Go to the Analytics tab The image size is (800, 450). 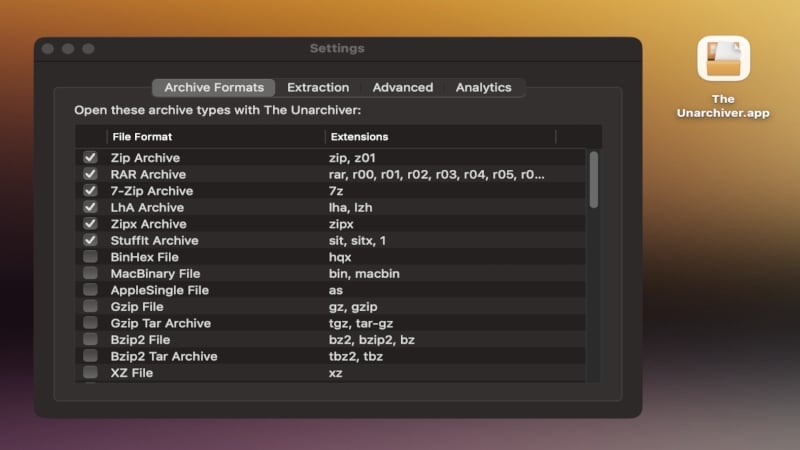pyautogui.click(x=483, y=87)
